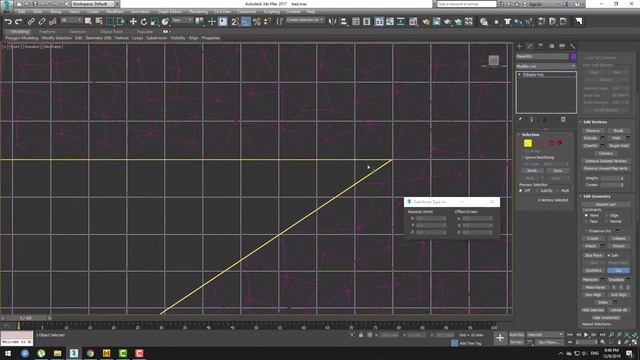Select the Select and Link tool

[x=31, y=21]
